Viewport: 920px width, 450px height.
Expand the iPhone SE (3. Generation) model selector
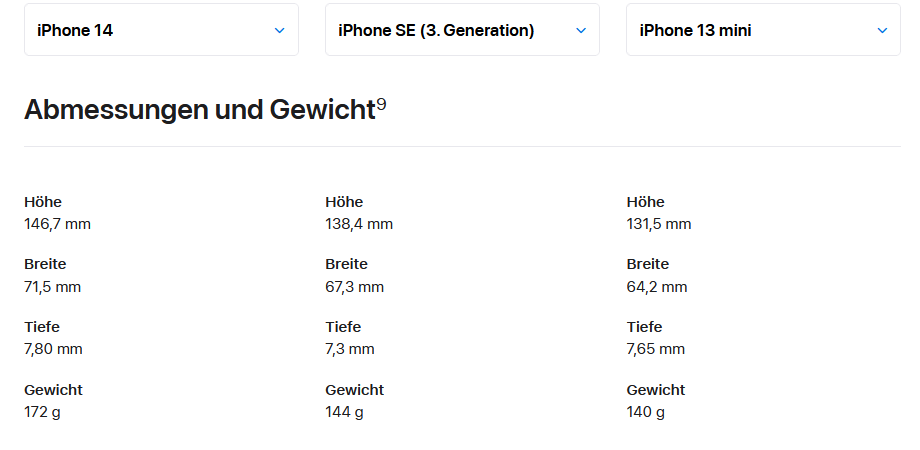pyautogui.click(x=462, y=30)
